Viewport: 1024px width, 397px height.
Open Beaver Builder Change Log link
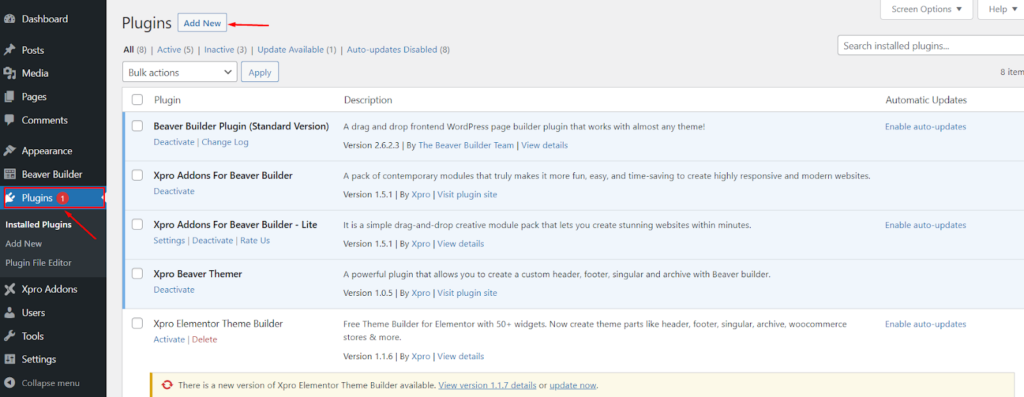[x=225, y=142]
